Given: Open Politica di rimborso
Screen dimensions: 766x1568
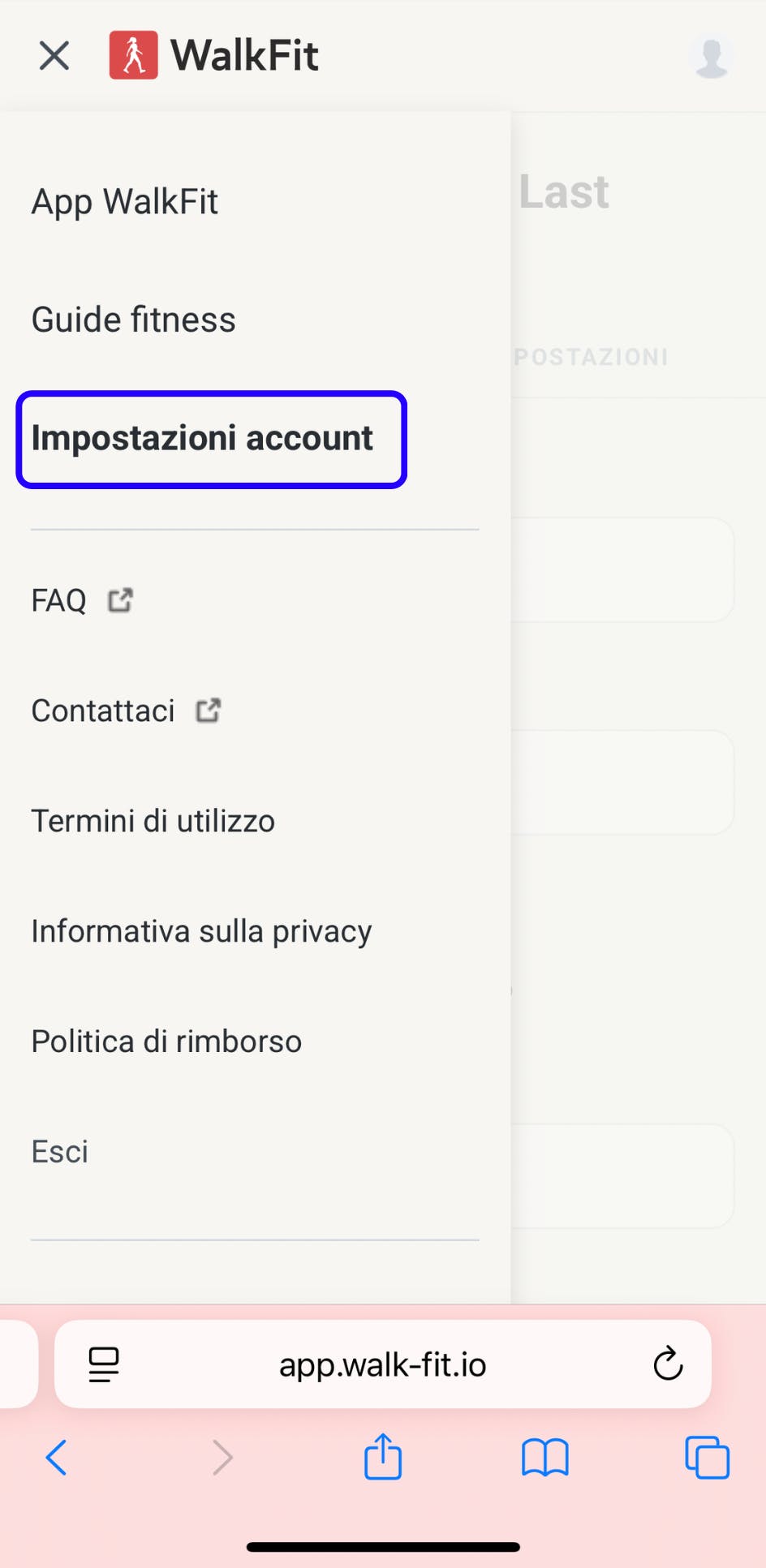Looking at the screenshot, I should click(x=167, y=1042).
